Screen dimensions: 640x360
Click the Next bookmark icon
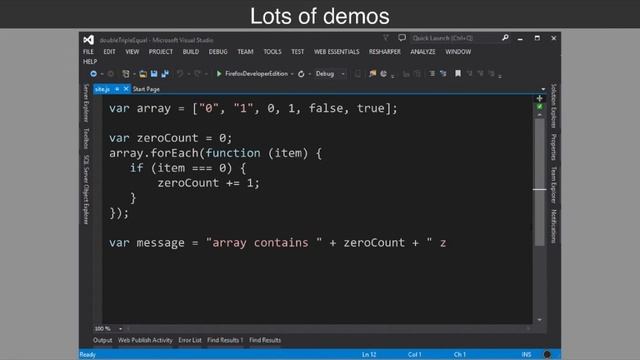pyautogui.click(x=480, y=74)
